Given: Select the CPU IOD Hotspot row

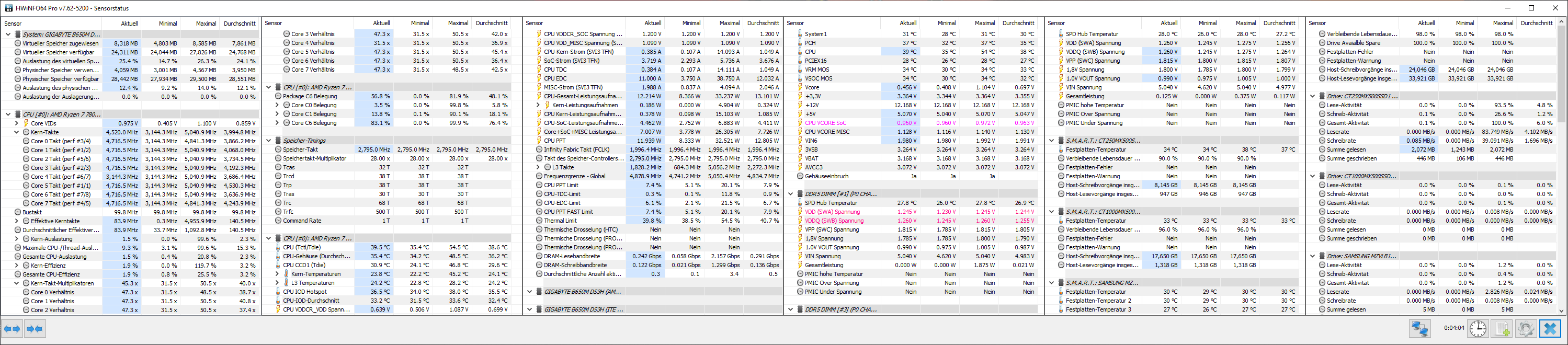Looking at the screenshot, I should click(391, 292).
